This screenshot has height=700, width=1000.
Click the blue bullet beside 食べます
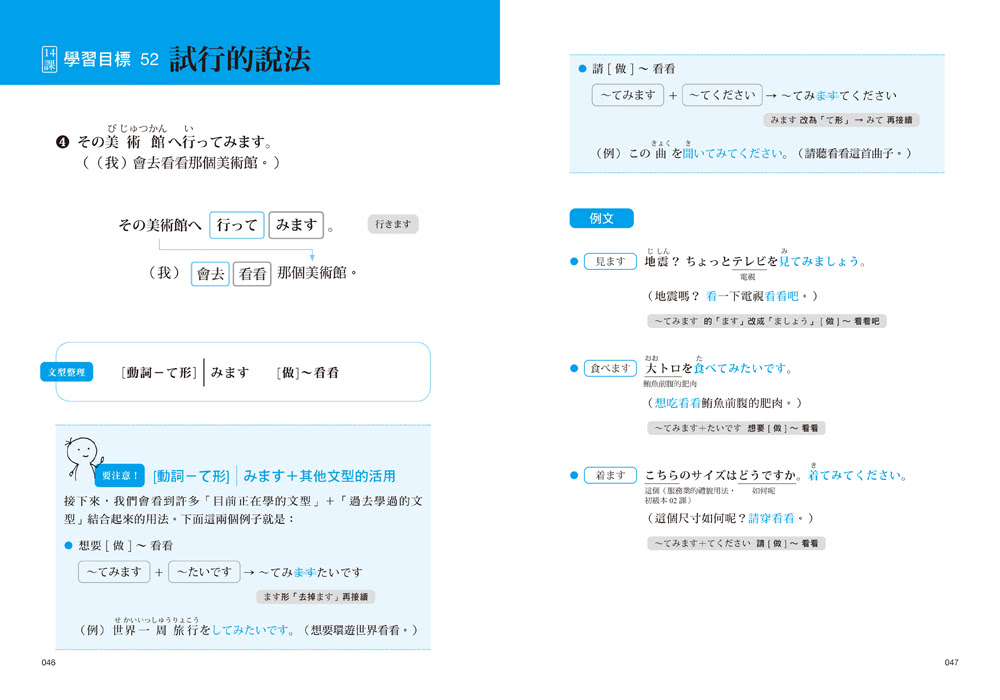(574, 368)
